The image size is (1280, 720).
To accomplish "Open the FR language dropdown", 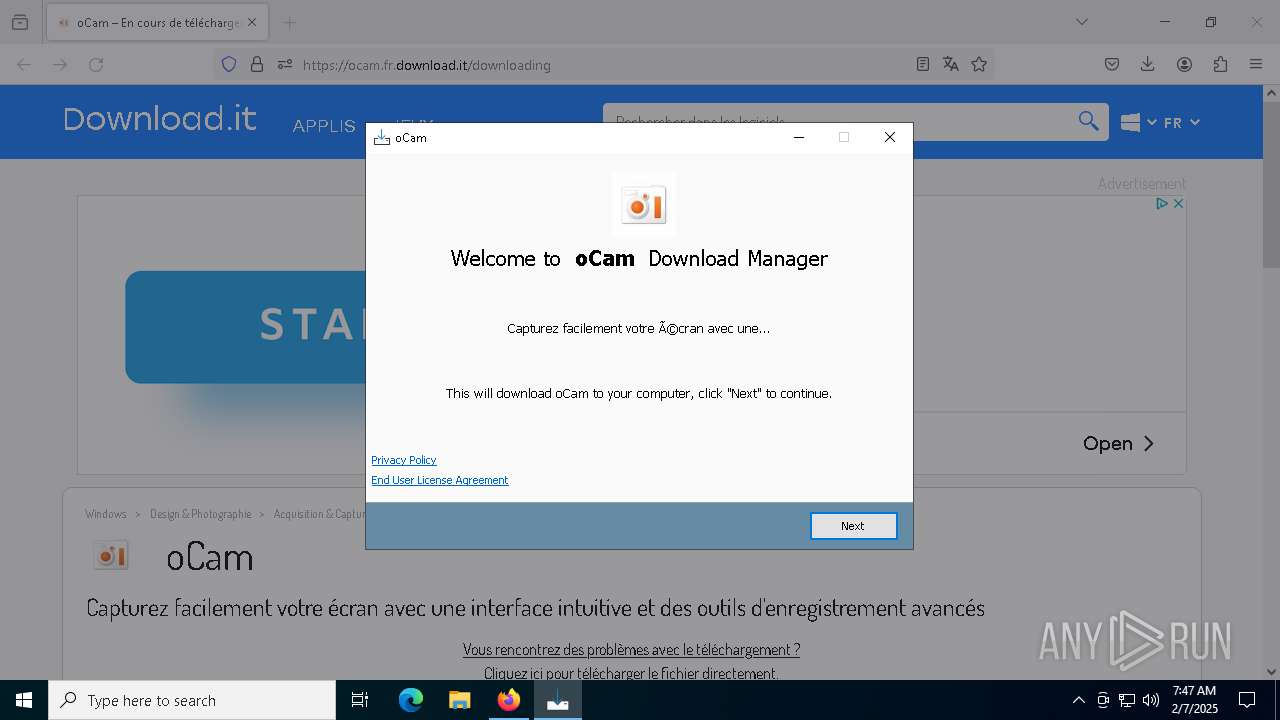I will [1181, 122].
